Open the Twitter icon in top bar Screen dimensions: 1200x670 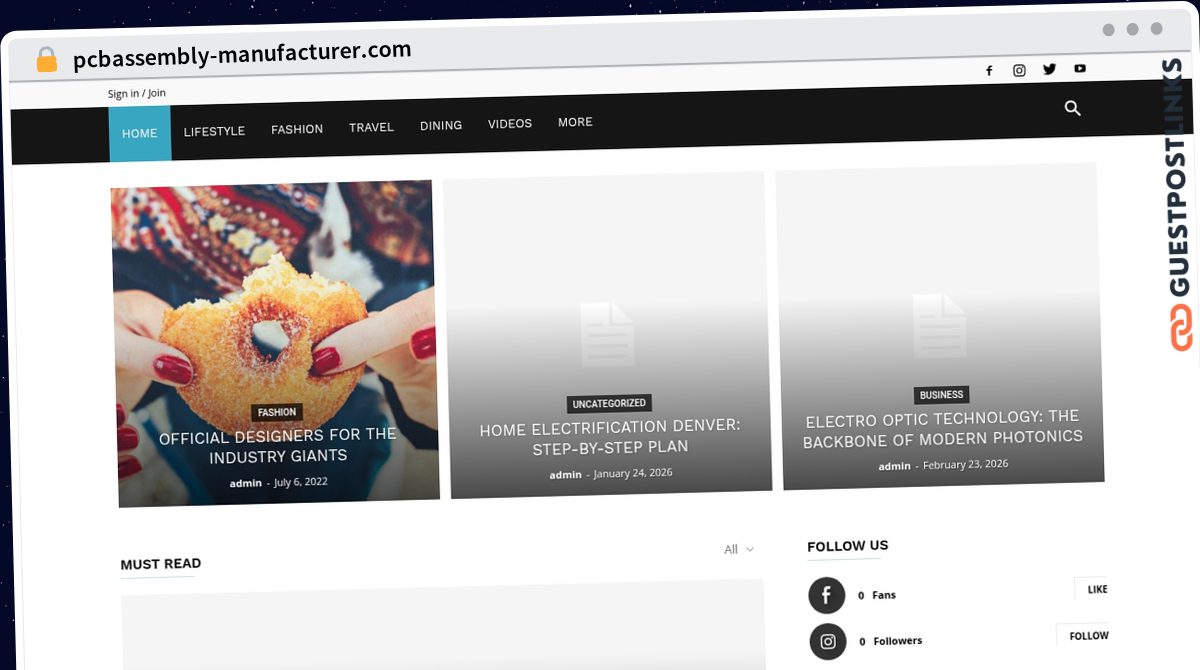pos(1049,69)
